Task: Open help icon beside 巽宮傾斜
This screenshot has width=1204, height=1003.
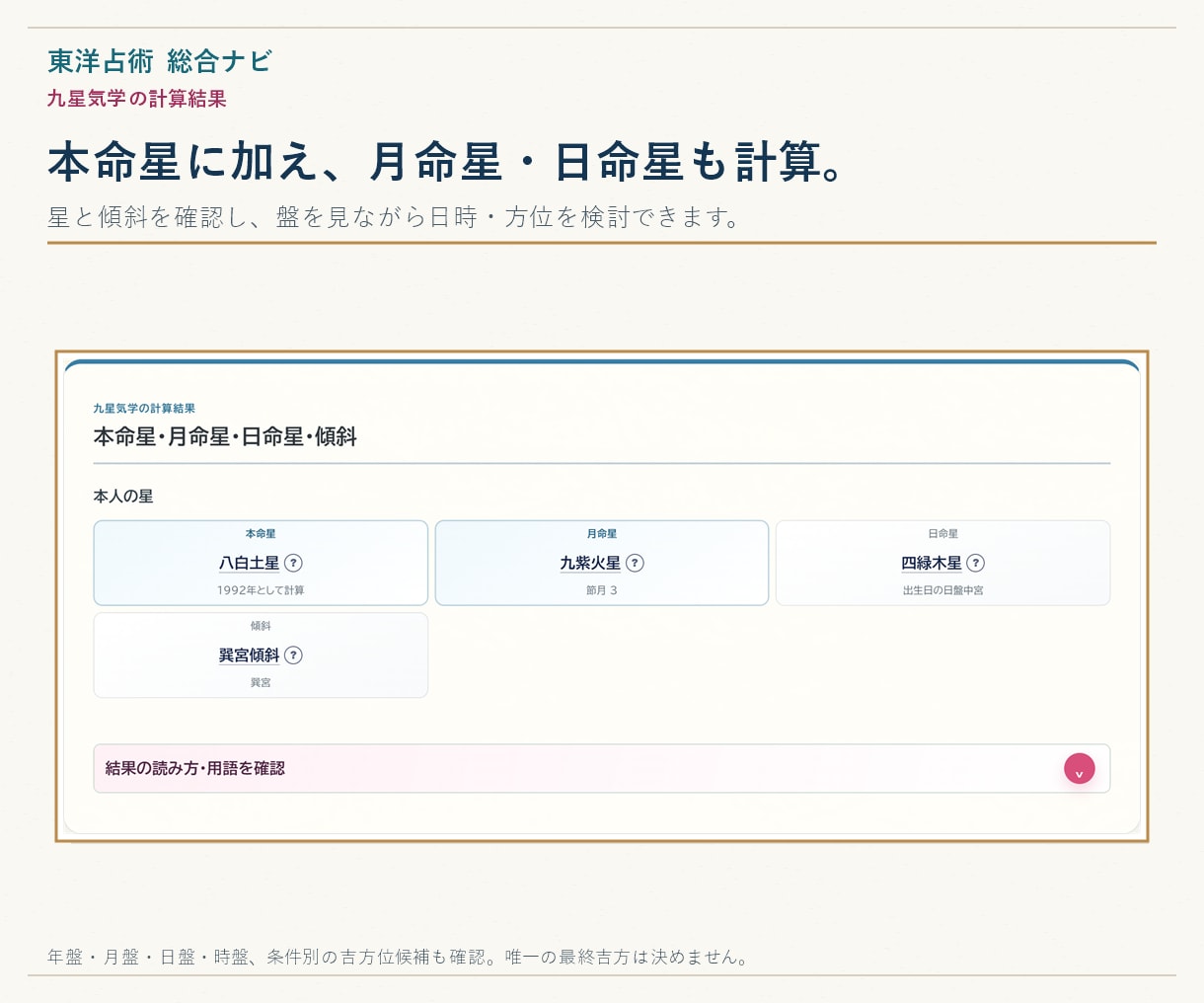Action: point(293,656)
